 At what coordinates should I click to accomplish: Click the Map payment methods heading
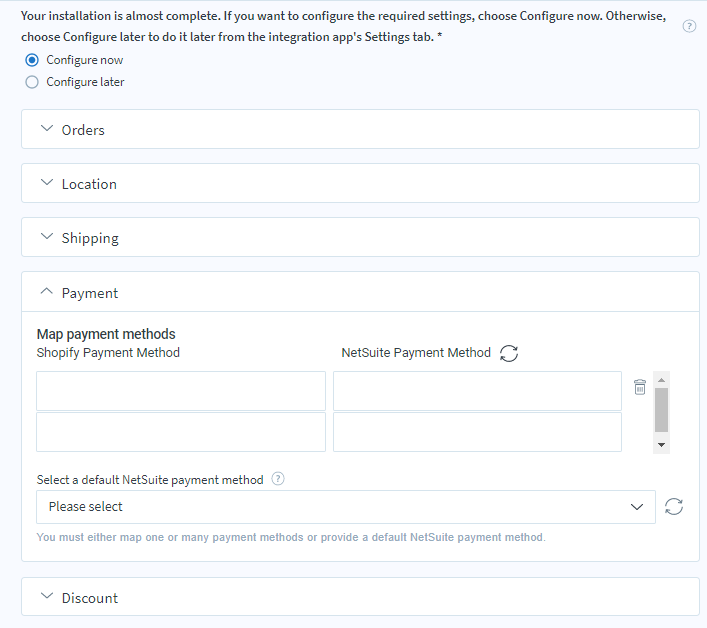[106, 334]
